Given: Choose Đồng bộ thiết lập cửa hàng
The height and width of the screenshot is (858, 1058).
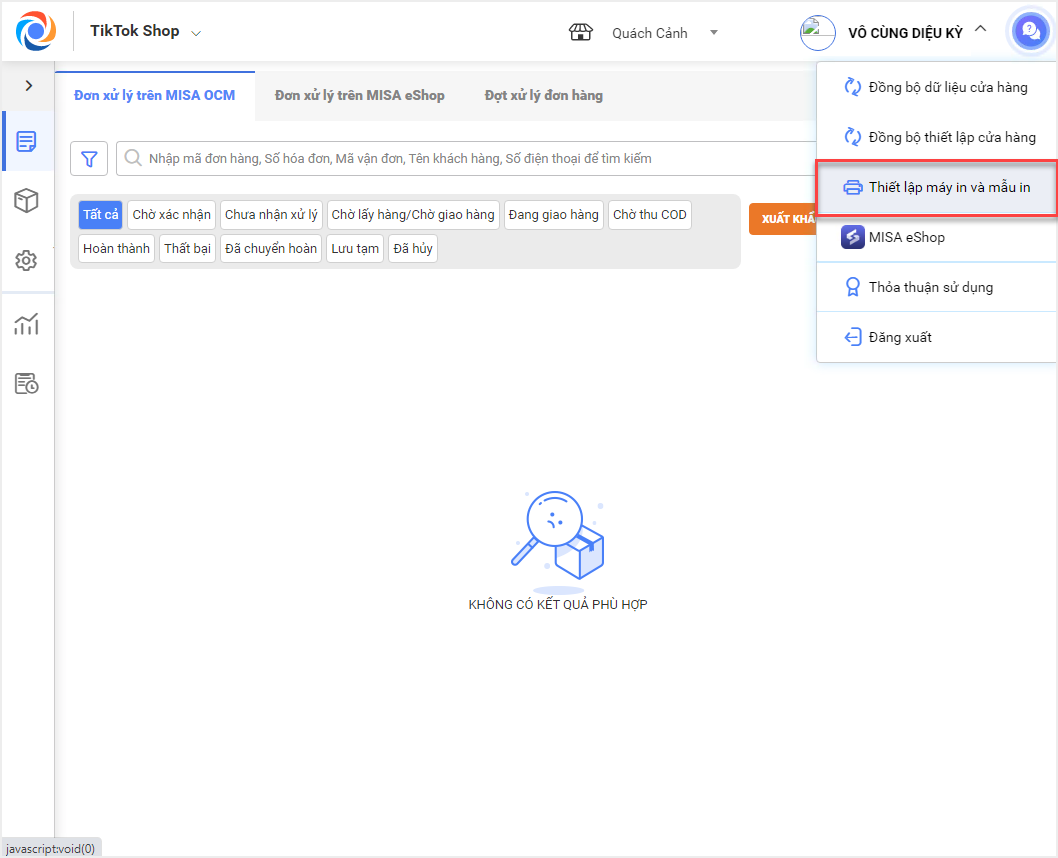Looking at the screenshot, I should 936,137.
